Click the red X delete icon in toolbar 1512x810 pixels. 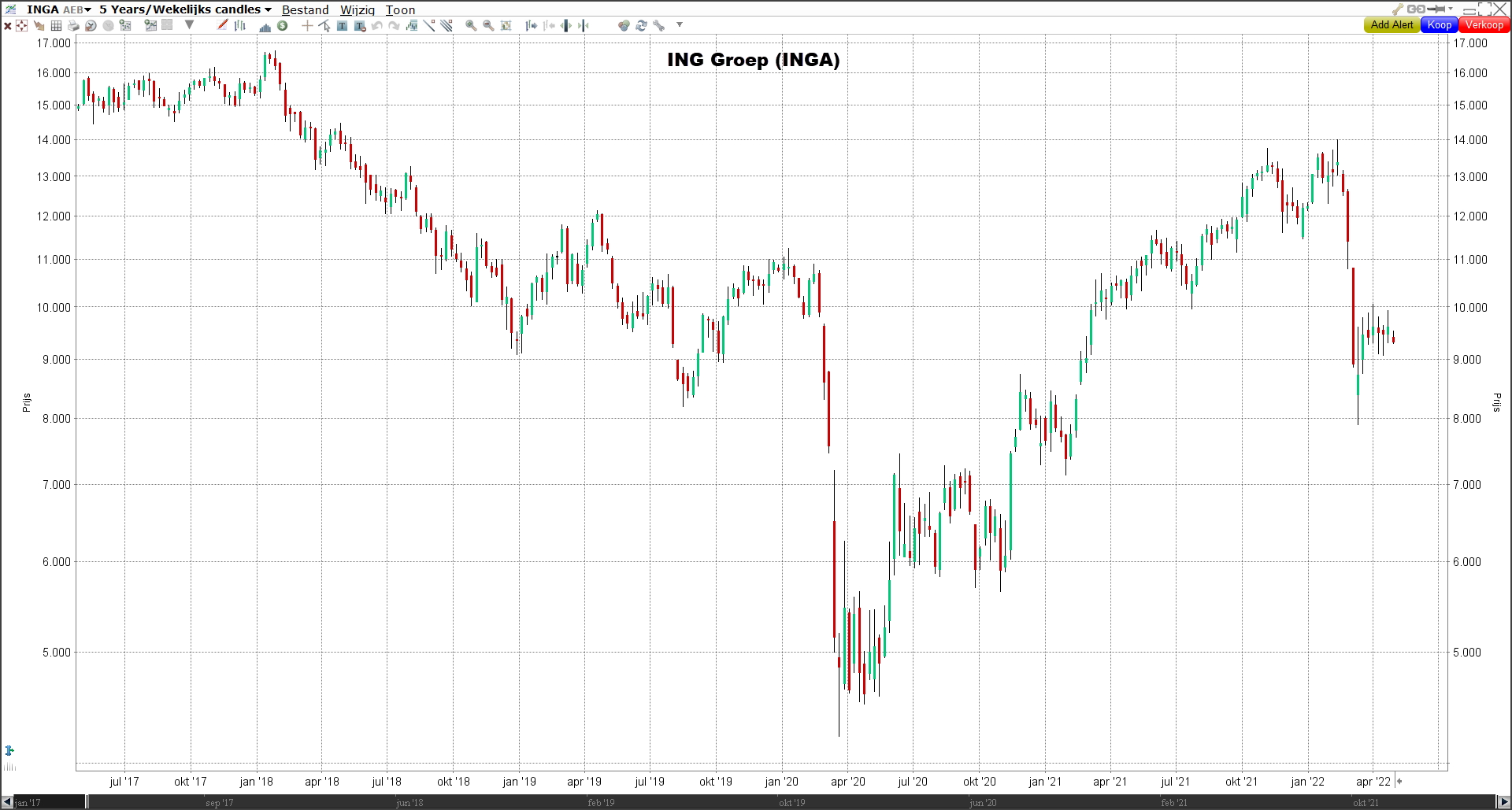[x=8, y=25]
